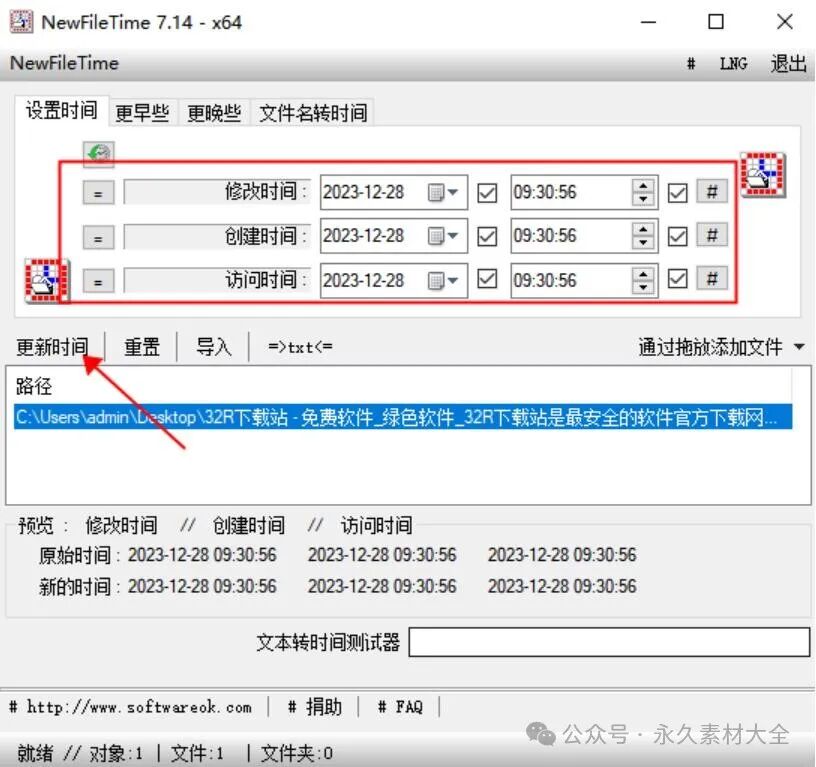Click the # FAQ link
The height and width of the screenshot is (767, 816).
click(x=400, y=707)
